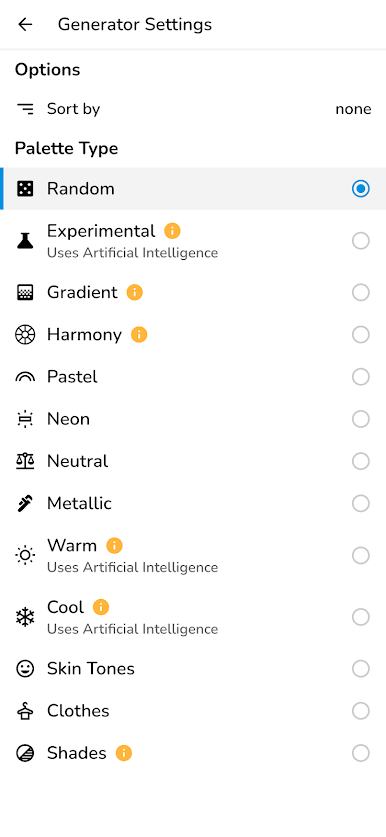Show info for the Warm palette

coord(114,546)
